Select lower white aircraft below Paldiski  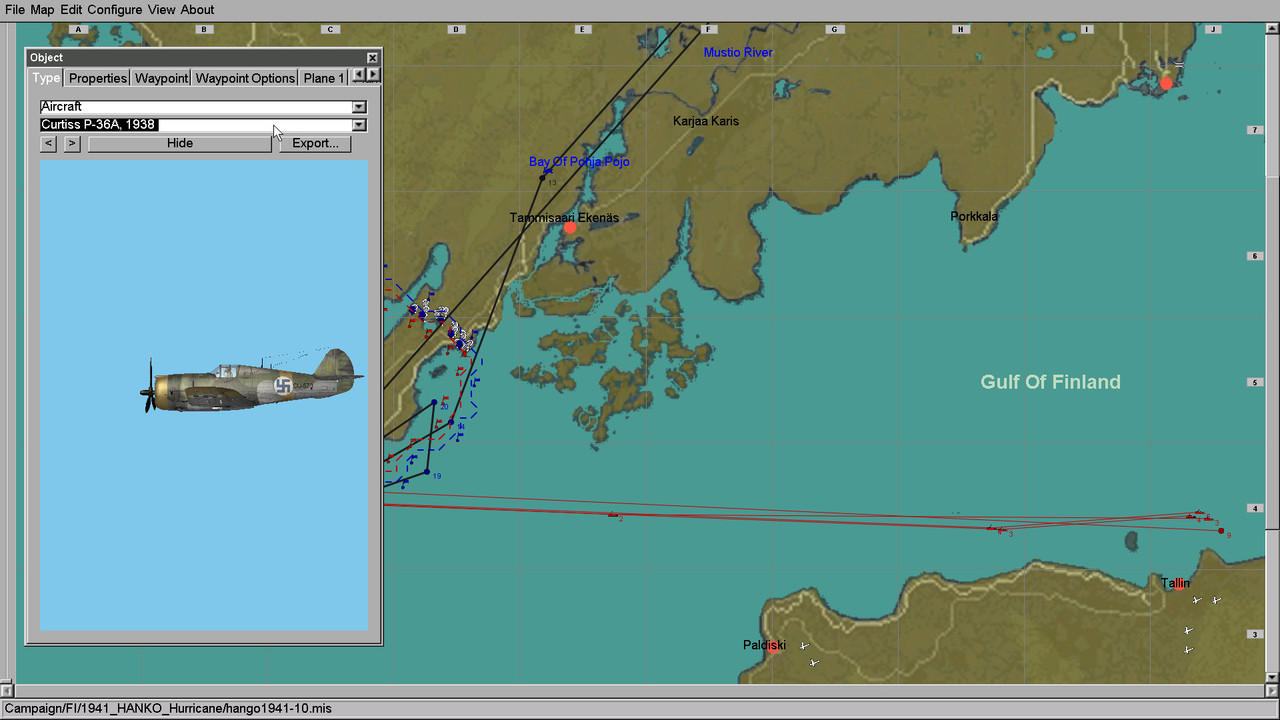click(814, 663)
